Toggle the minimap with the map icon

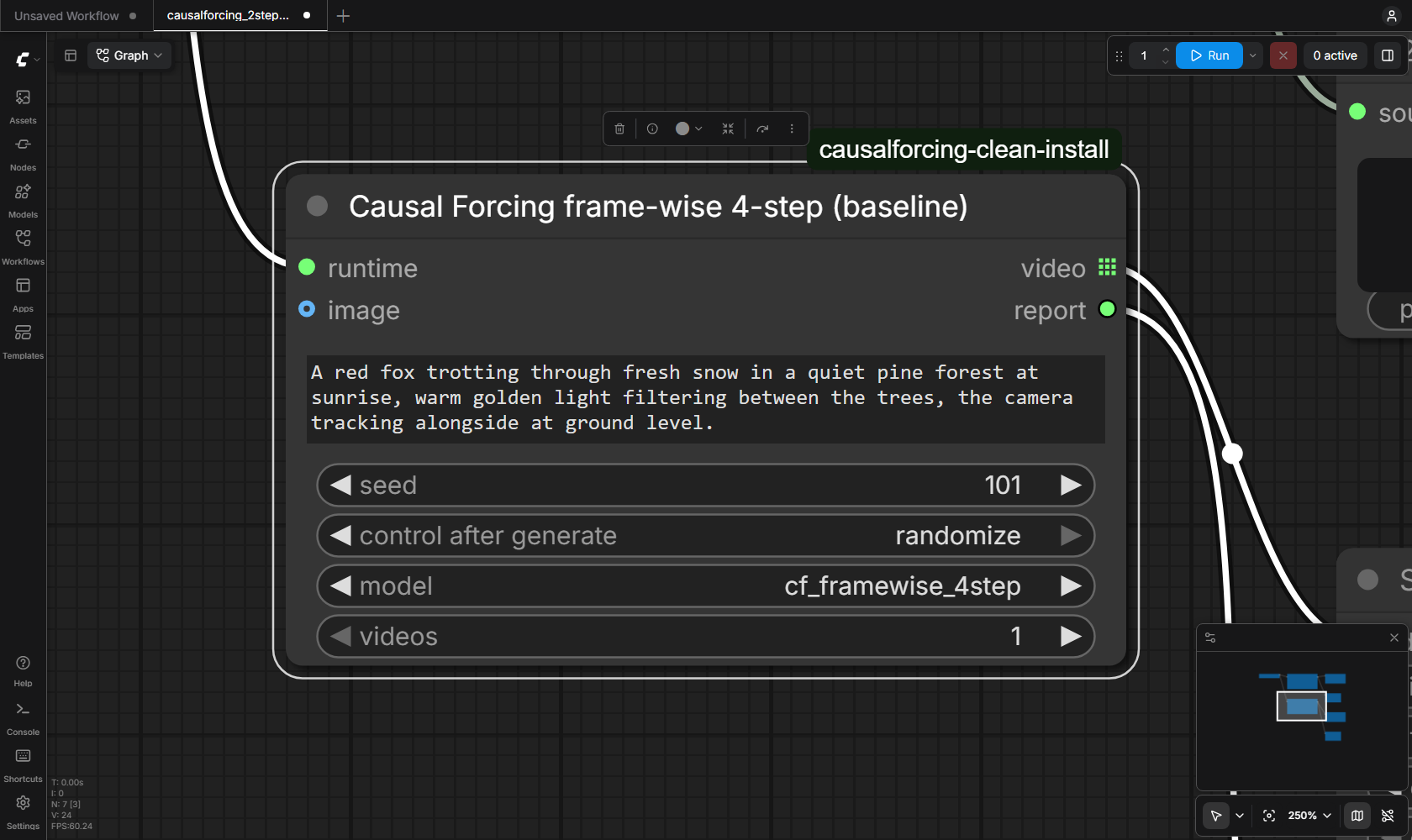pos(1357,816)
